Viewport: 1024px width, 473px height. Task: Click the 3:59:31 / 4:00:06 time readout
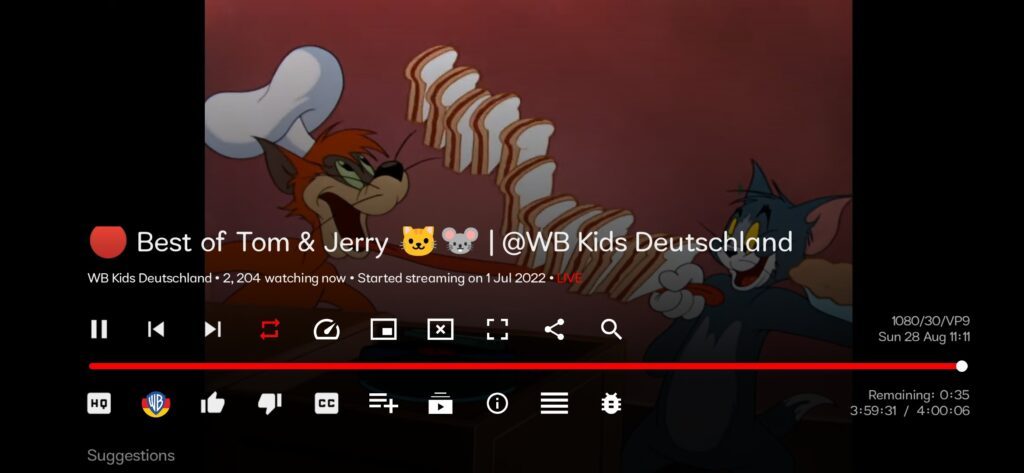(910, 411)
